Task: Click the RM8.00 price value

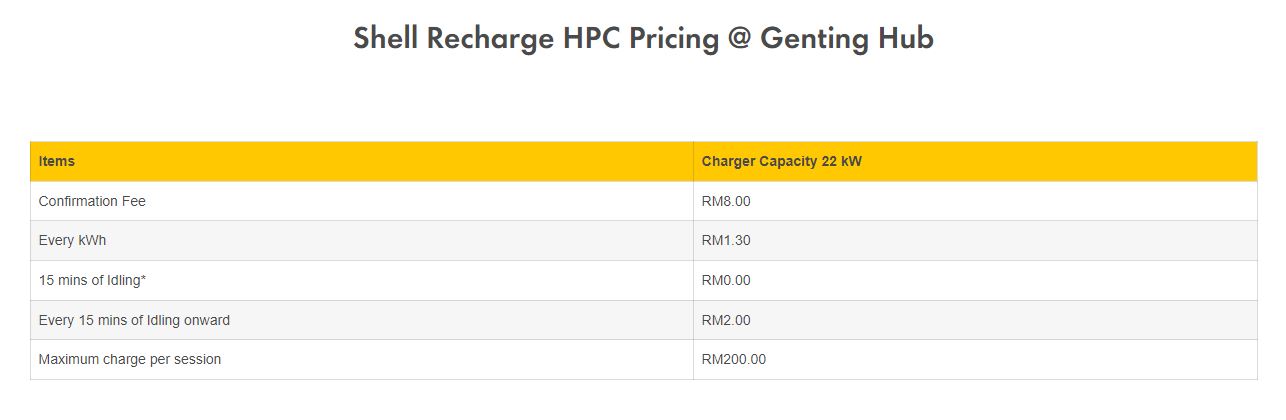Action: [x=726, y=201]
